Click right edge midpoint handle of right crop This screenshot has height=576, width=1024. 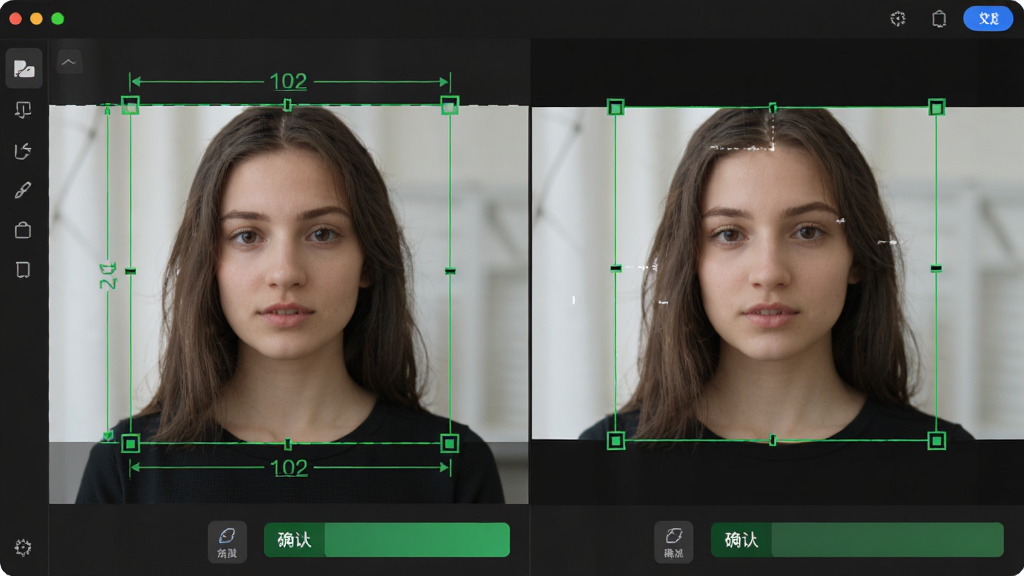936,268
